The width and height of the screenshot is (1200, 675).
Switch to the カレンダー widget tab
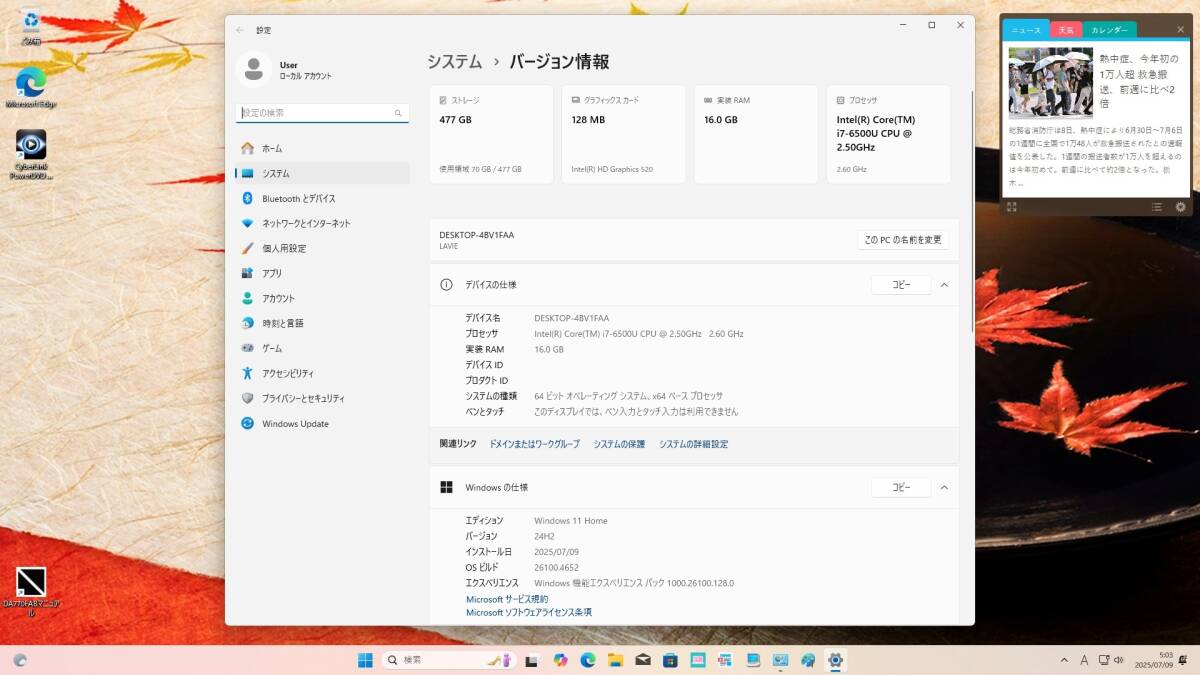[x=1110, y=30]
